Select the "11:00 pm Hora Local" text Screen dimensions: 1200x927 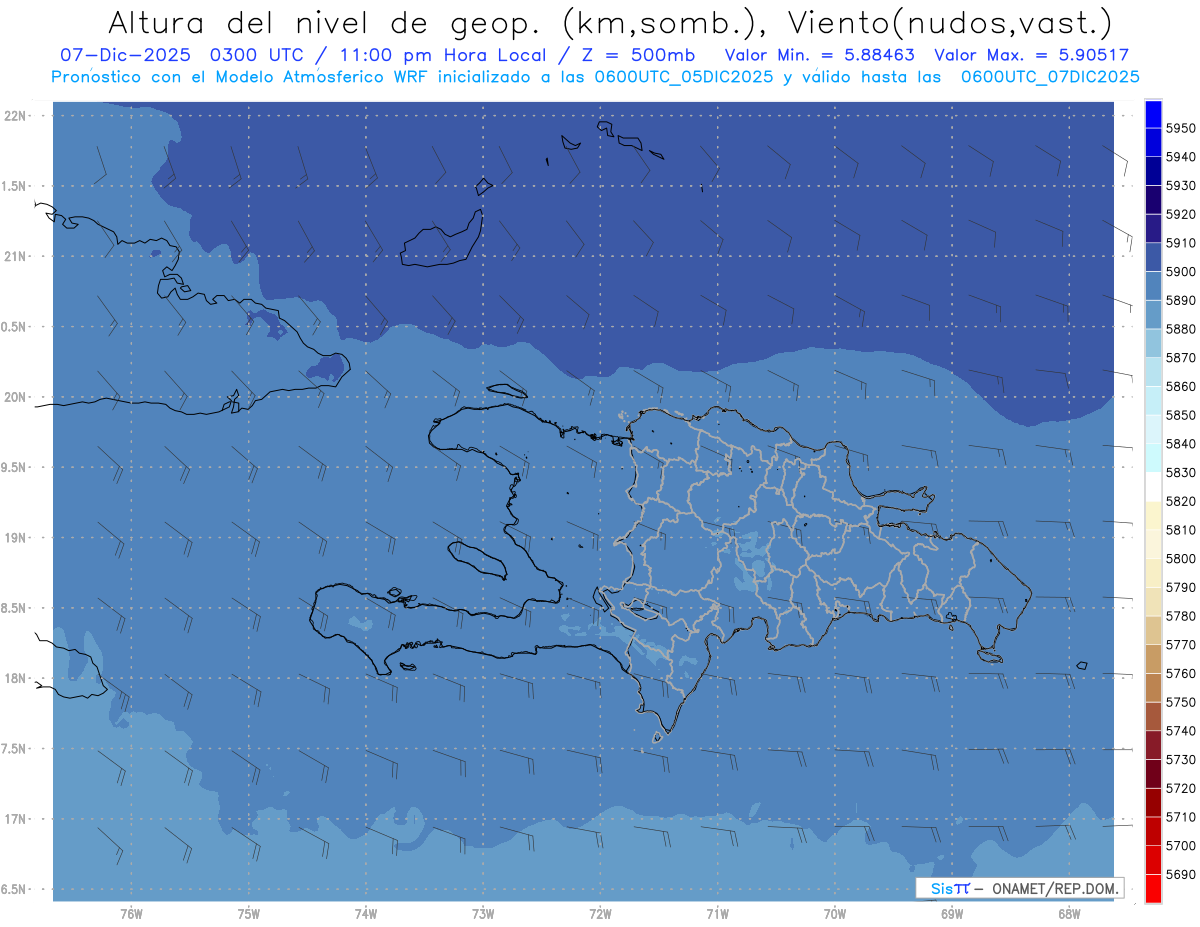tap(444, 55)
